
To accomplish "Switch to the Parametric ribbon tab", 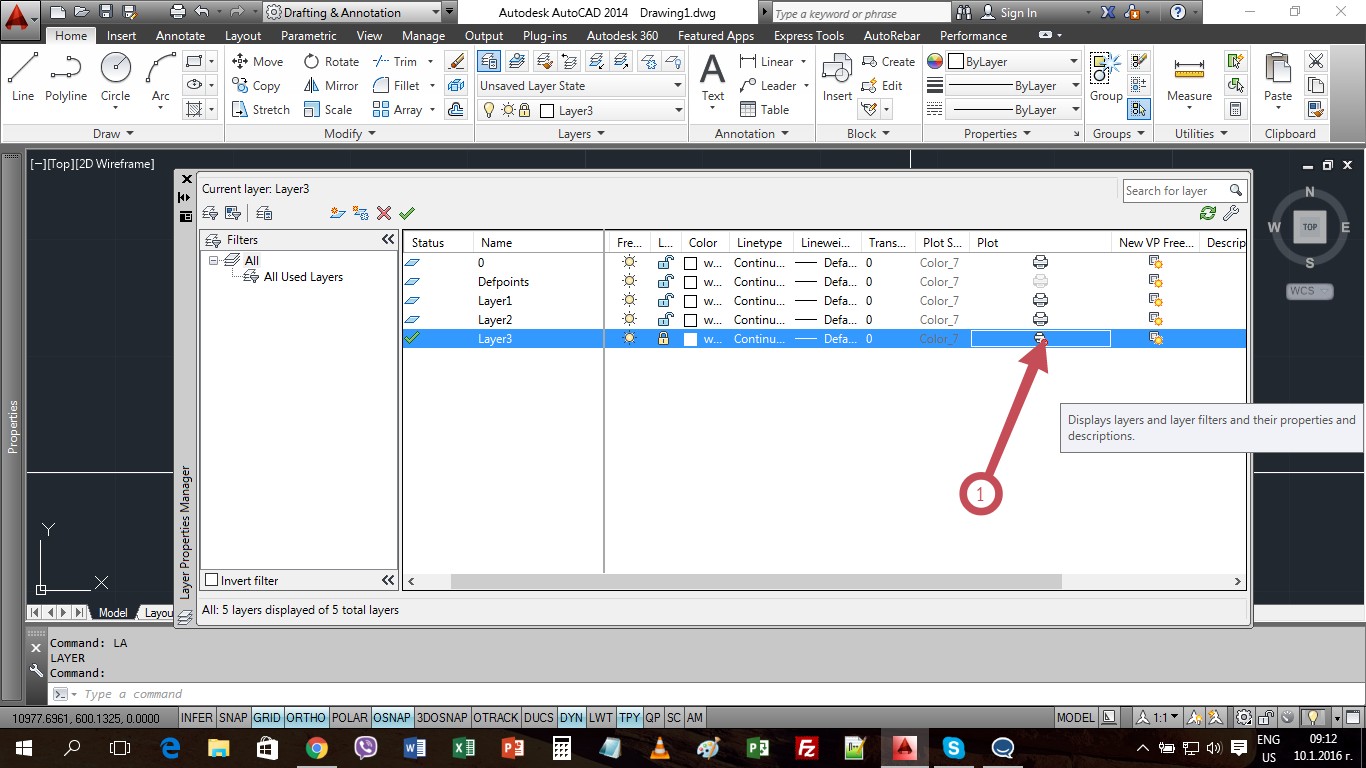I will (309, 35).
